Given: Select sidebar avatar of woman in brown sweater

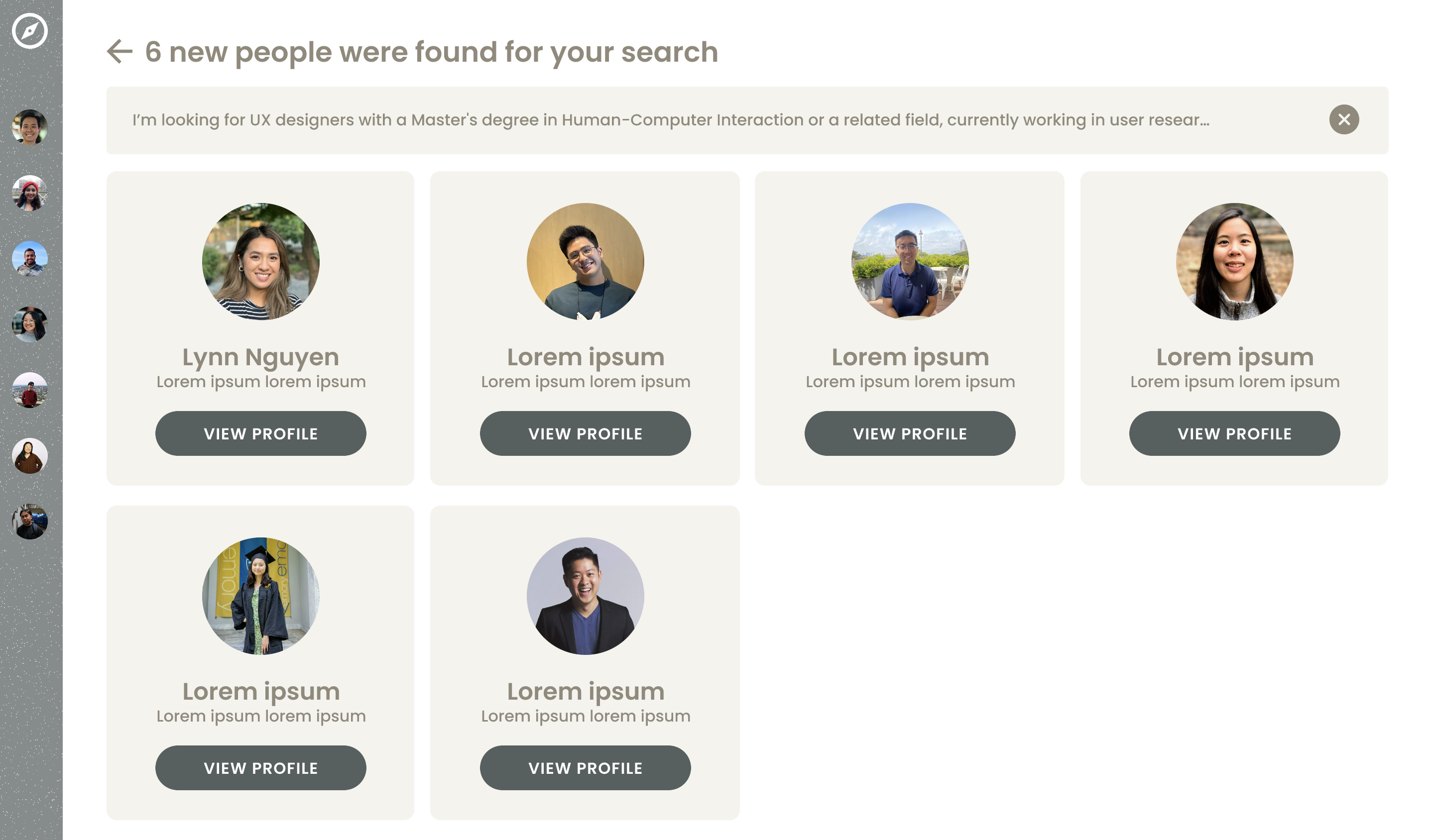Looking at the screenshot, I should tap(29, 456).
